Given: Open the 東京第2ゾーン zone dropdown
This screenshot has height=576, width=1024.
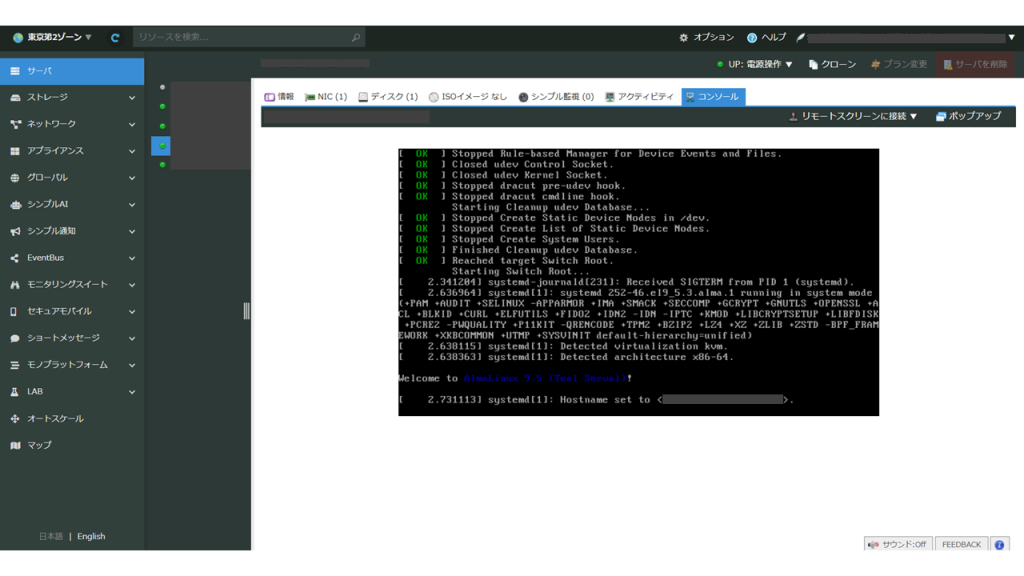Looking at the screenshot, I should (53, 37).
